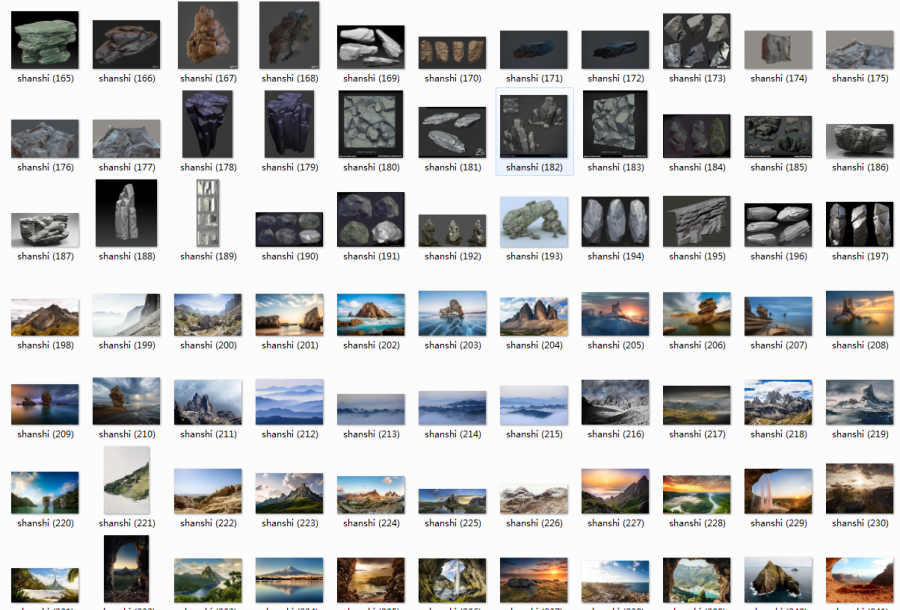
Task: Select the shanshi (212) blue ridges photo
Action: [289, 402]
